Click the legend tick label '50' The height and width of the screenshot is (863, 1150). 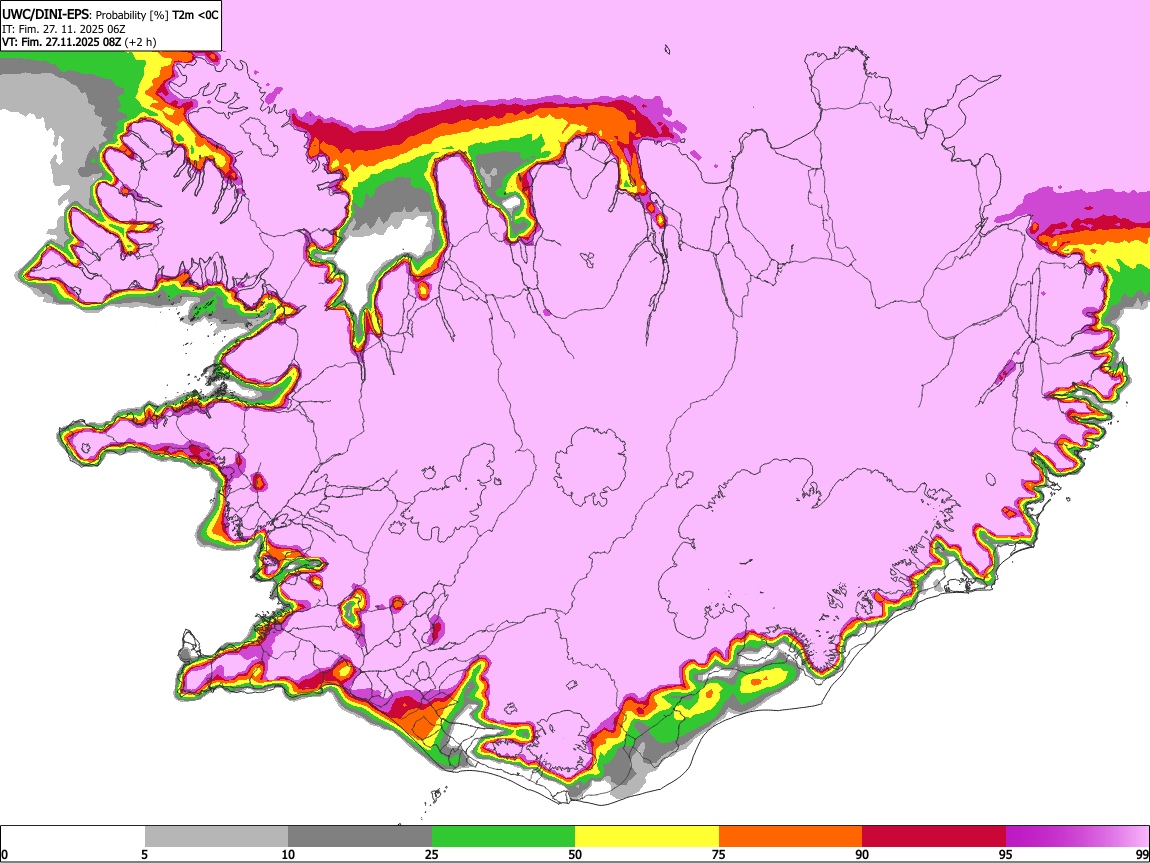click(575, 854)
